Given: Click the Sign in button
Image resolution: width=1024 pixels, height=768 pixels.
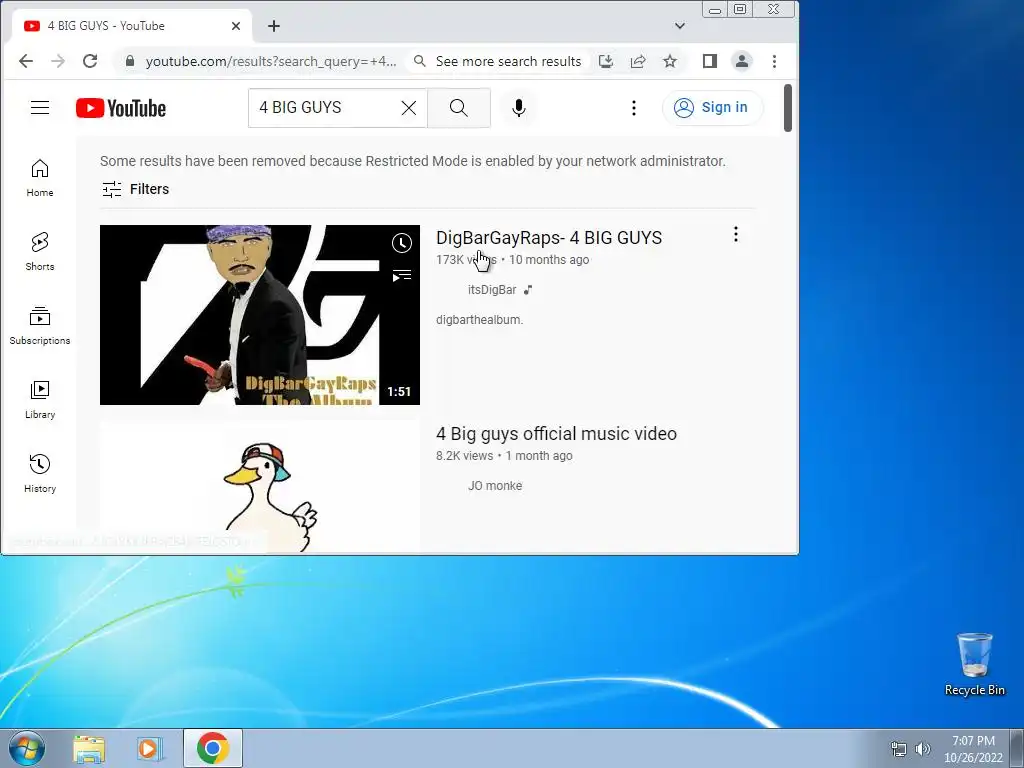Looking at the screenshot, I should coord(712,108).
